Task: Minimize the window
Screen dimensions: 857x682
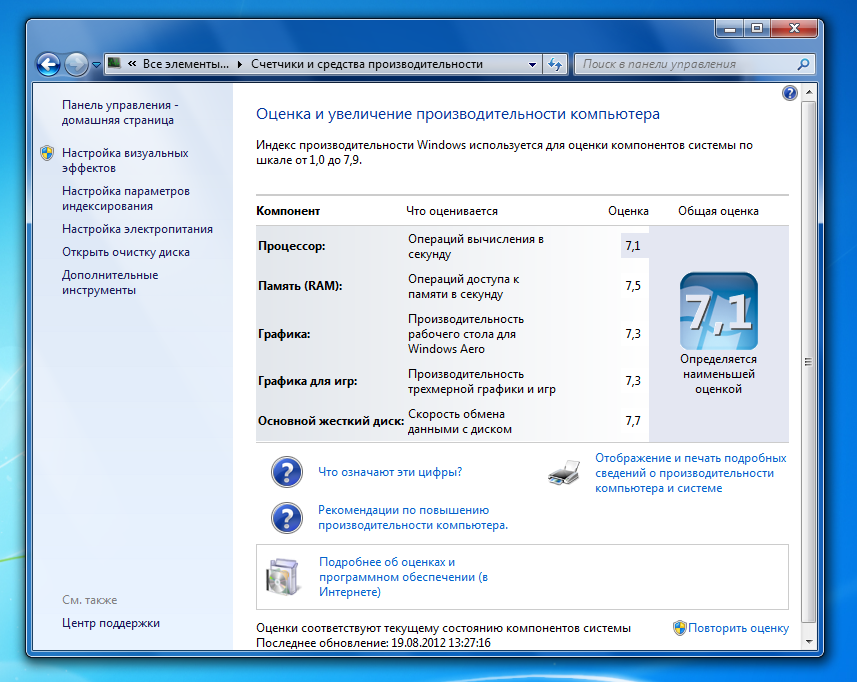Action: pos(730,28)
